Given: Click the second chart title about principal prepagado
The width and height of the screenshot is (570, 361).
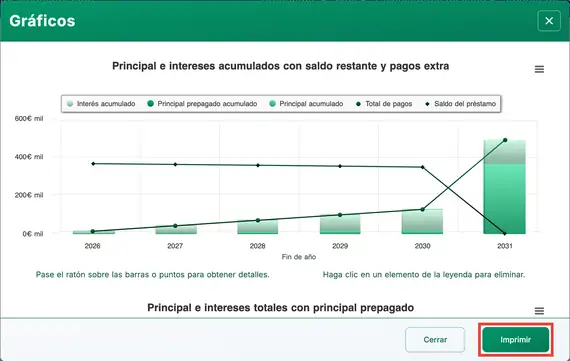Looking at the screenshot, I should 280,308.
